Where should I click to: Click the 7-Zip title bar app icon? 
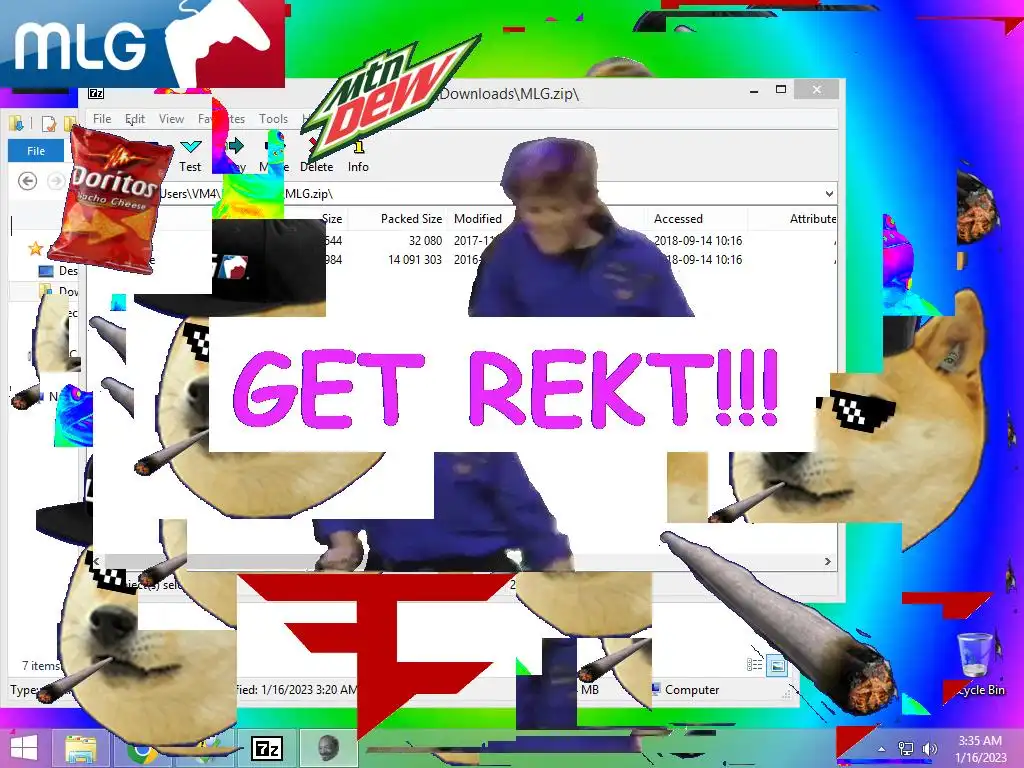[96, 93]
